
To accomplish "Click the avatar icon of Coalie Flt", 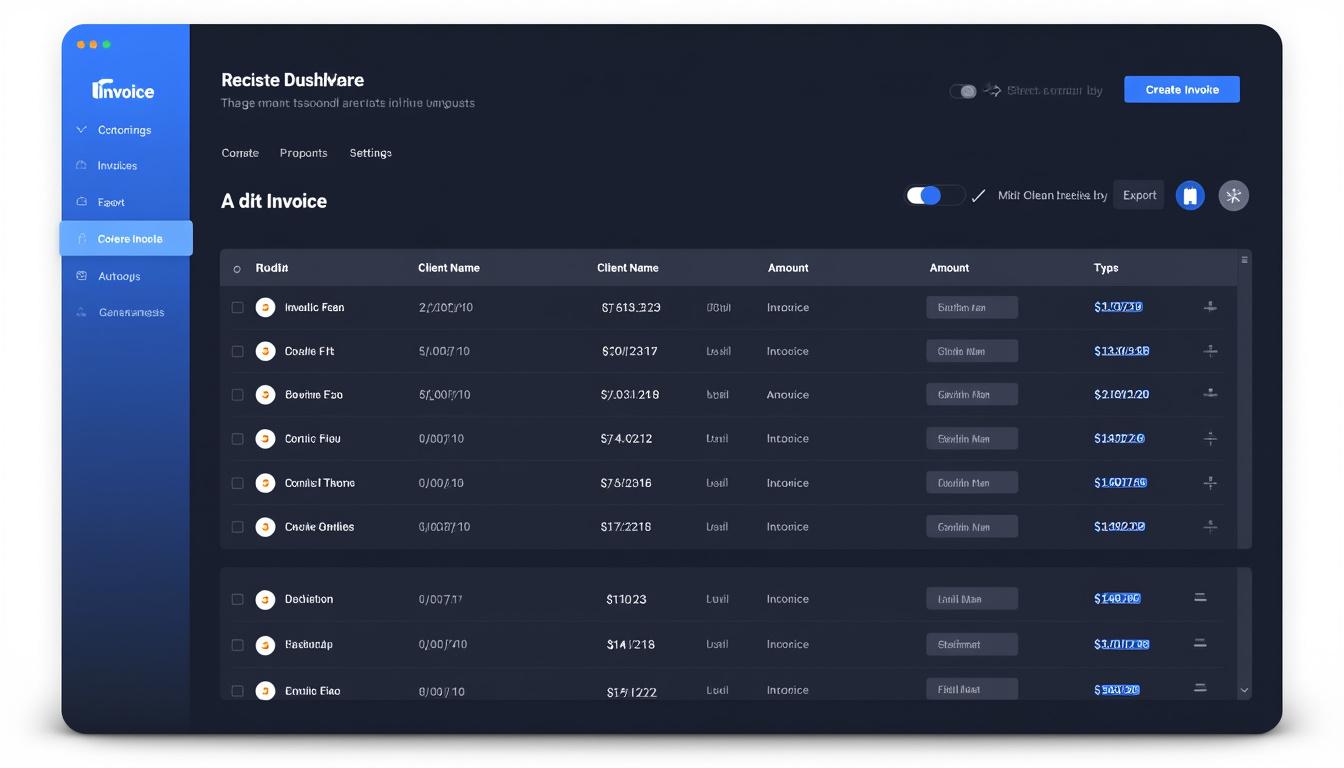I will pyautogui.click(x=265, y=351).
